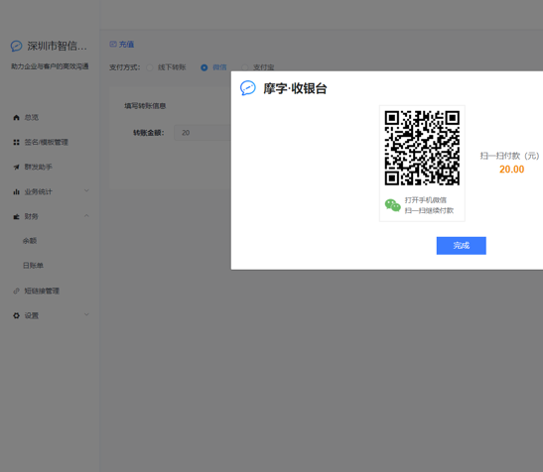Click the payment QR code image
Image resolution: width=543 pixels, height=472 pixels.
tap(422, 148)
